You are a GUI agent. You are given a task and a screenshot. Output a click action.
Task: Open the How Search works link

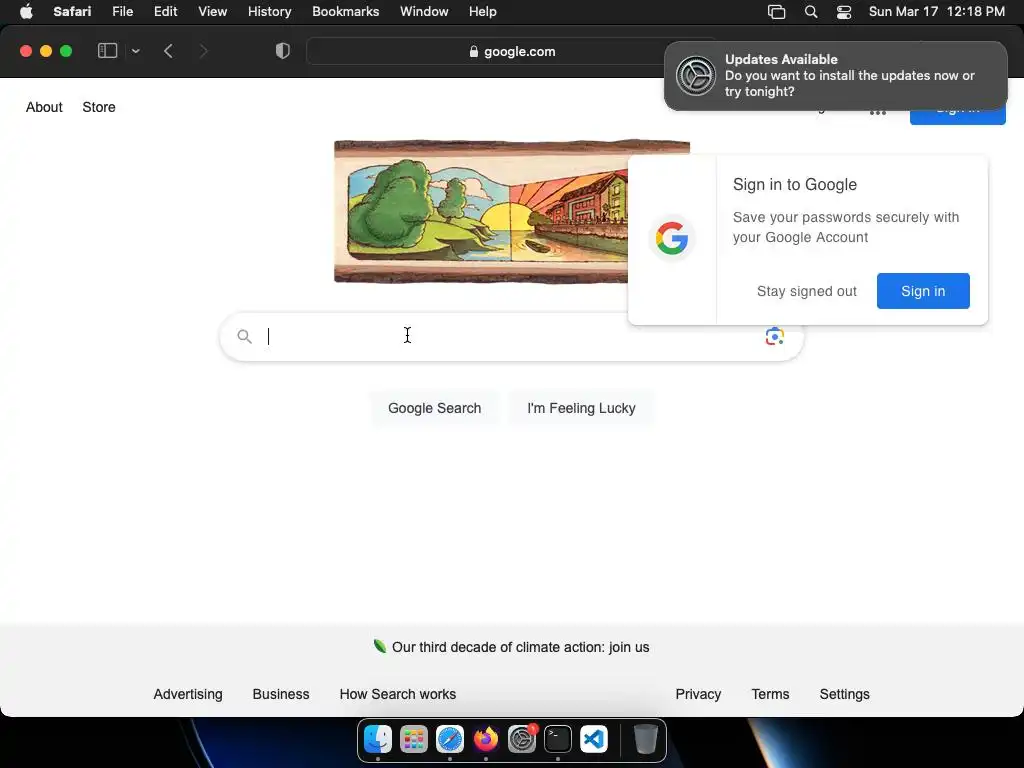pos(398,694)
